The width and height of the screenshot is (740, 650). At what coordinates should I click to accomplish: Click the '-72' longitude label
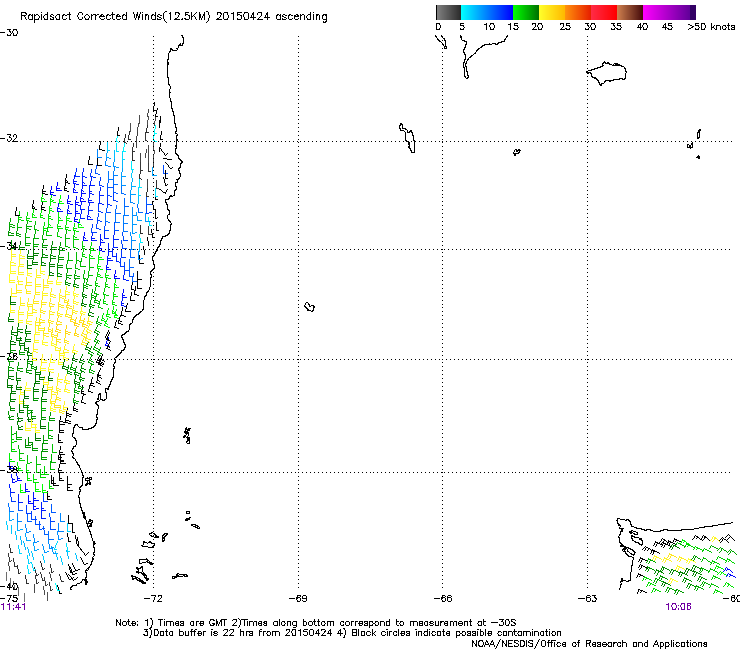153,599
